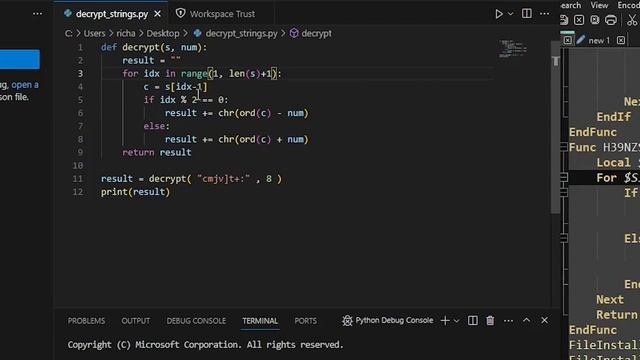
Task: Click 'Desktop' folder in breadcrumbs
Action: (x=163, y=33)
